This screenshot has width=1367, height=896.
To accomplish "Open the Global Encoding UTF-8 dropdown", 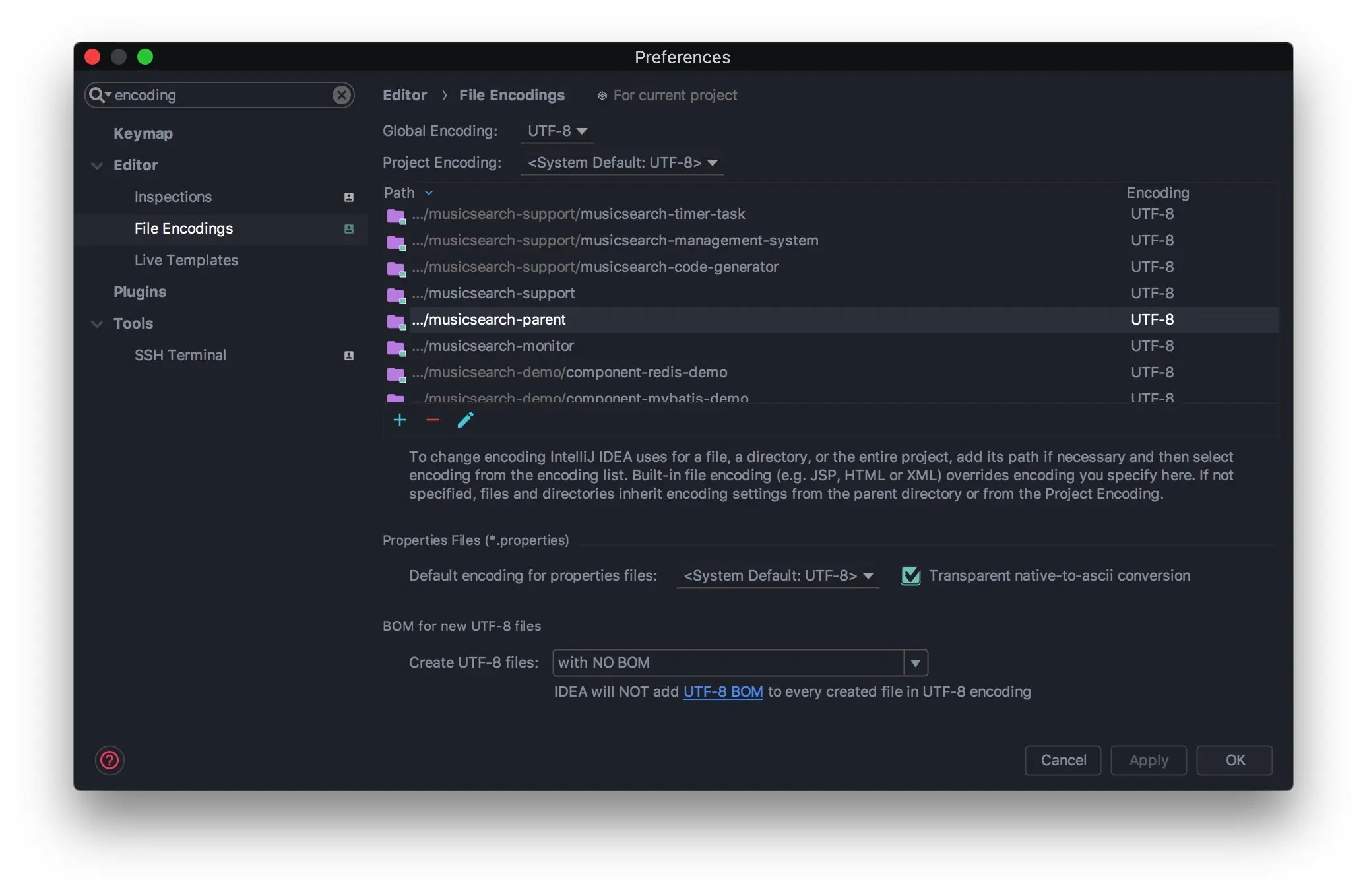I will tap(557, 131).
